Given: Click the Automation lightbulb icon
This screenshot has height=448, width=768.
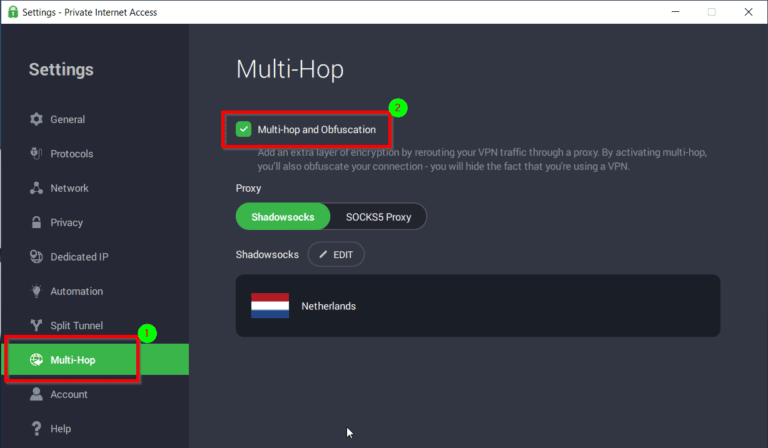Looking at the screenshot, I should (37, 292).
